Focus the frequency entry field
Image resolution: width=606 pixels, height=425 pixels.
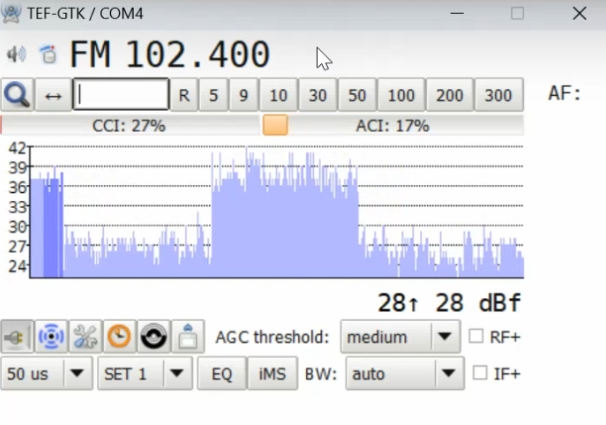coord(121,94)
